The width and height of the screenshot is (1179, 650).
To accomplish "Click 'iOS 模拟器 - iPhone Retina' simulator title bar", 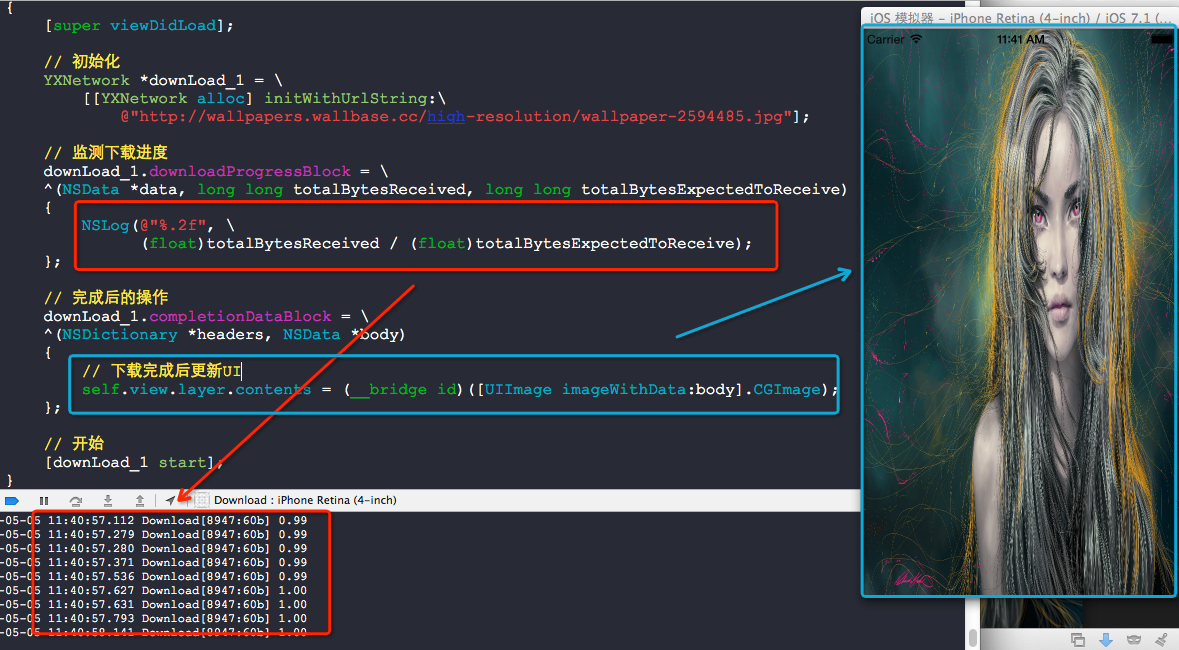I will [x=1020, y=17].
